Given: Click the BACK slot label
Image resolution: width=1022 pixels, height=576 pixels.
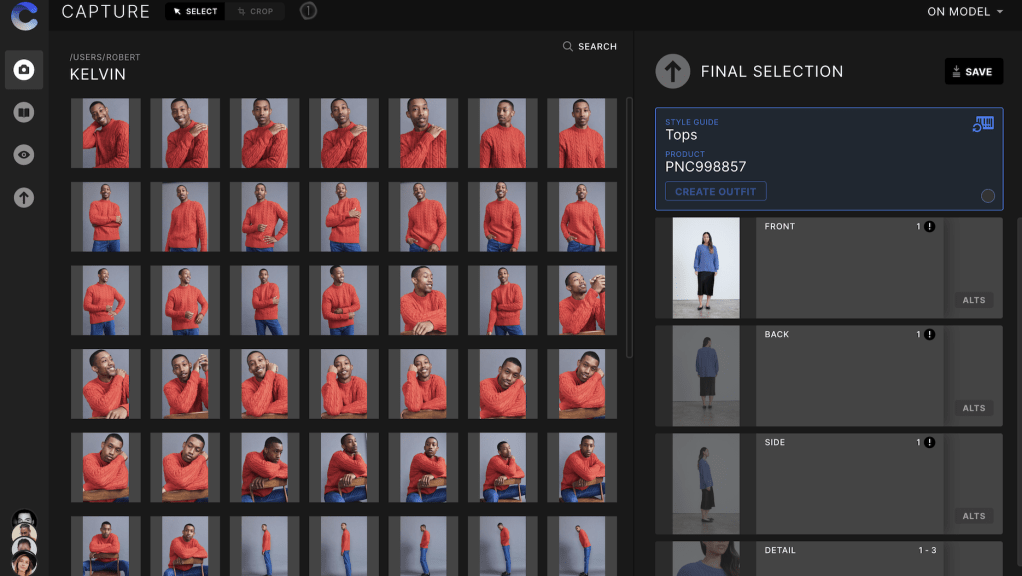Looking at the screenshot, I should [x=776, y=334].
